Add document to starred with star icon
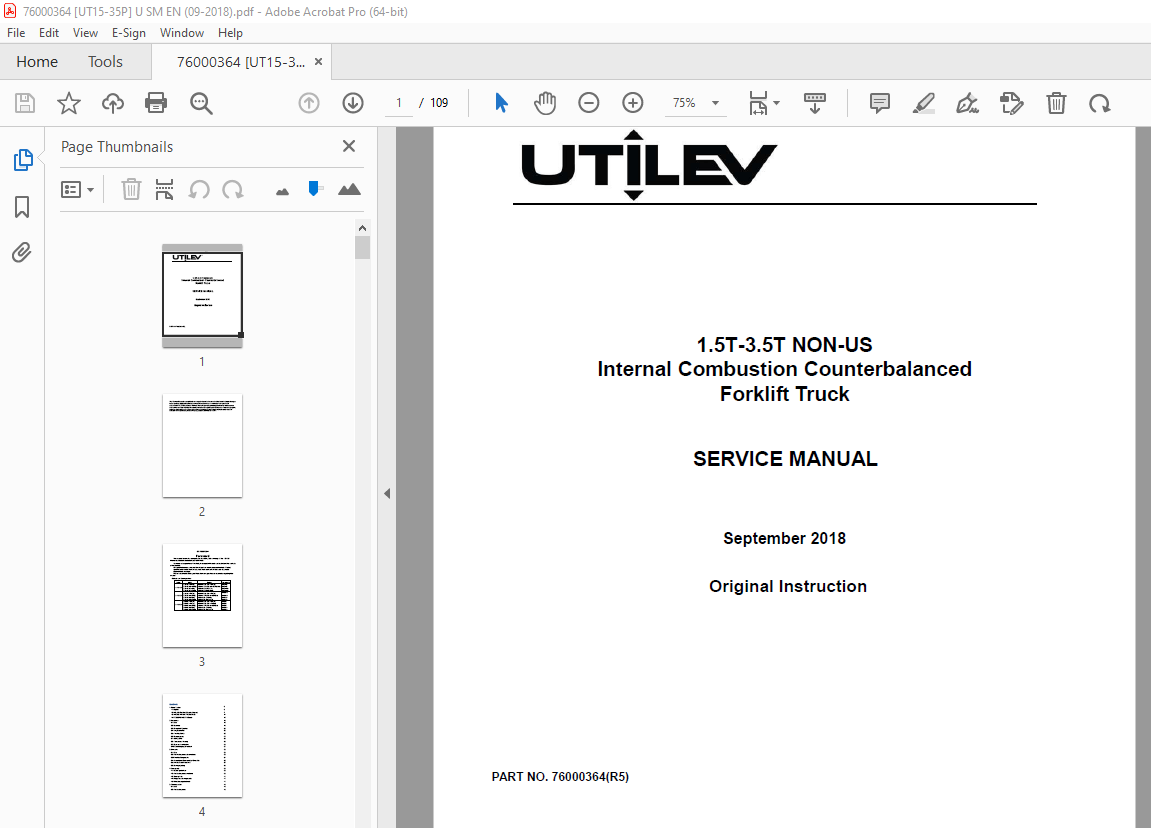Viewport: 1151px width, 828px height. tap(69, 103)
